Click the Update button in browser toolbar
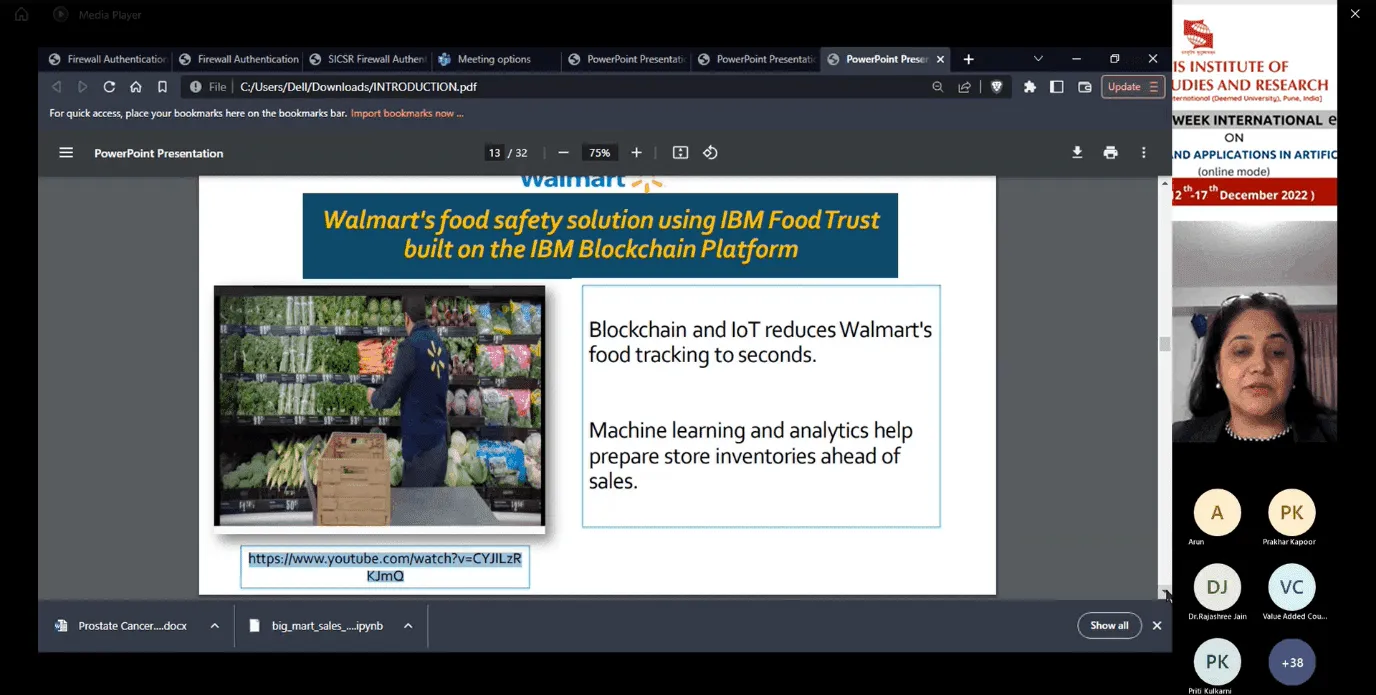The width and height of the screenshot is (1376, 695). (x=1133, y=87)
